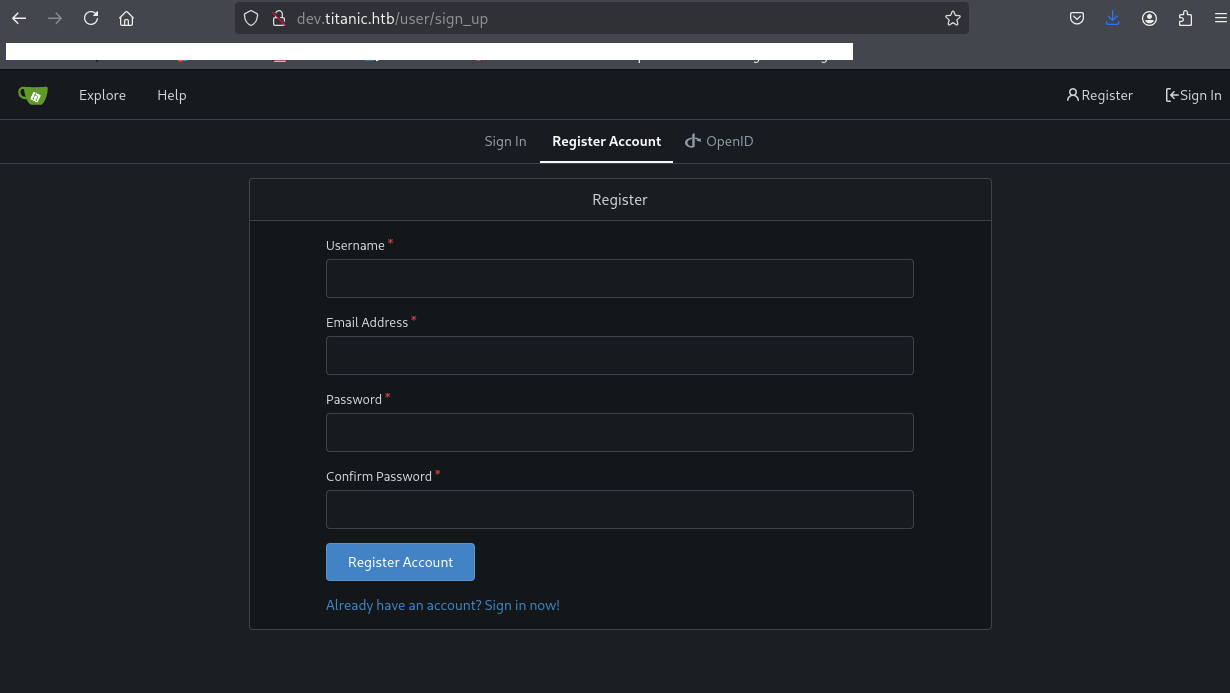Open the Save to Pocket icon
Image resolution: width=1230 pixels, height=693 pixels.
[x=1077, y=18]
